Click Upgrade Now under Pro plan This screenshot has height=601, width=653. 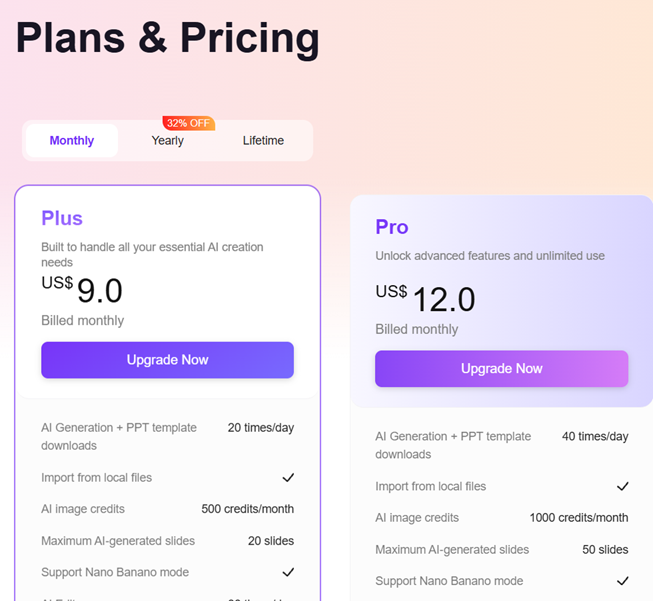[501, 369]
